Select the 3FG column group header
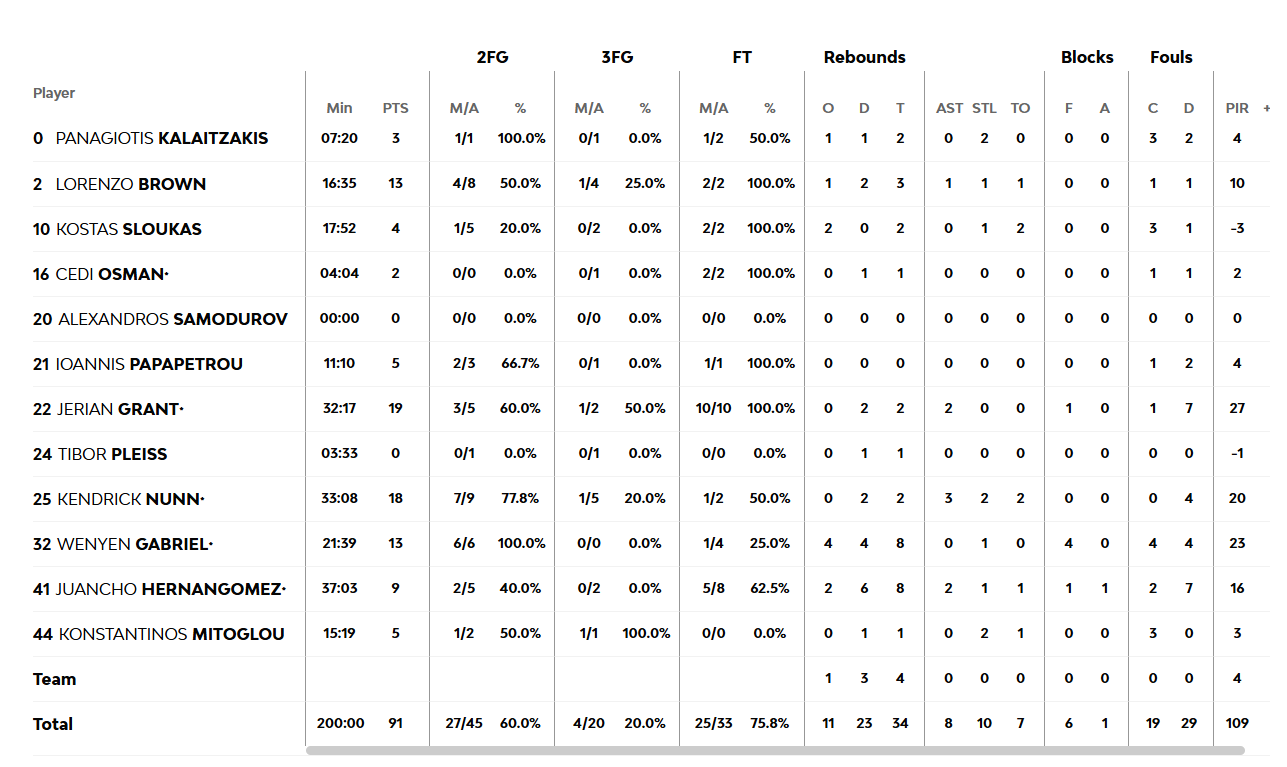Screen dimensions: 1287x767 click(x=617, y=57)
